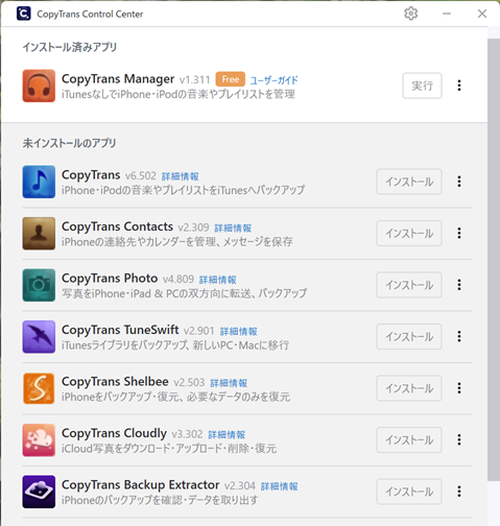The image size is (500, 526).
Task: Click the CopyTrans Backup Extractor title text
Action: (x=141, y=485)
